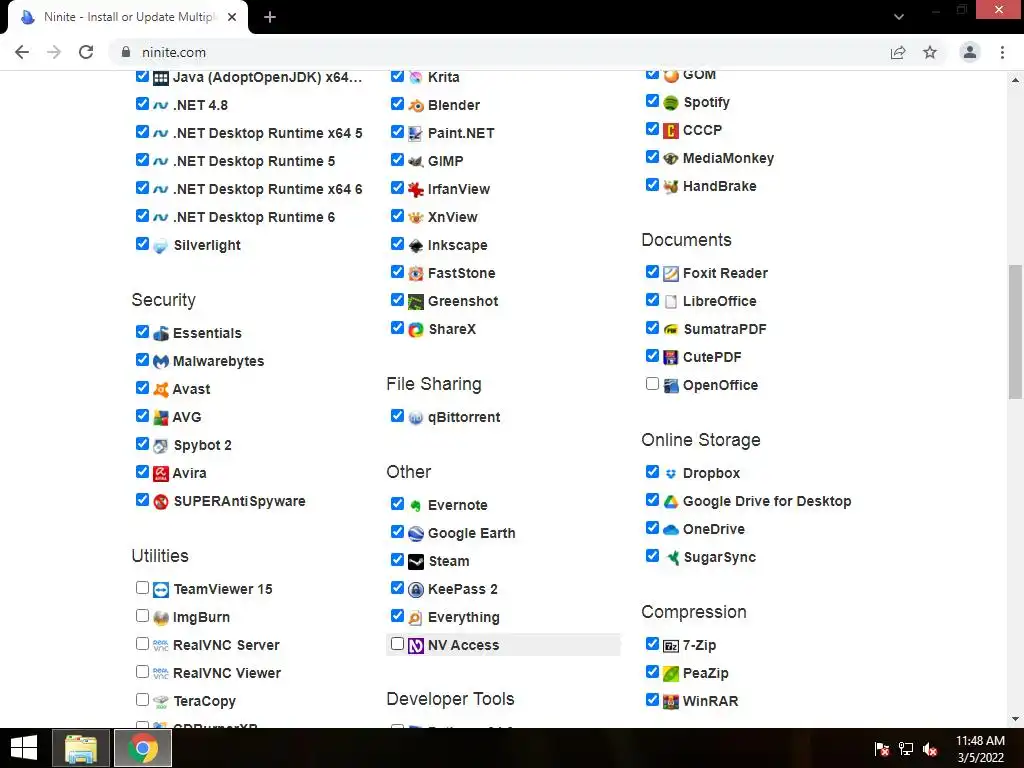The height and width of the screenshot is (768, 1024).
Task: Click the SumatraPDF label
Action: click(724, 329)
